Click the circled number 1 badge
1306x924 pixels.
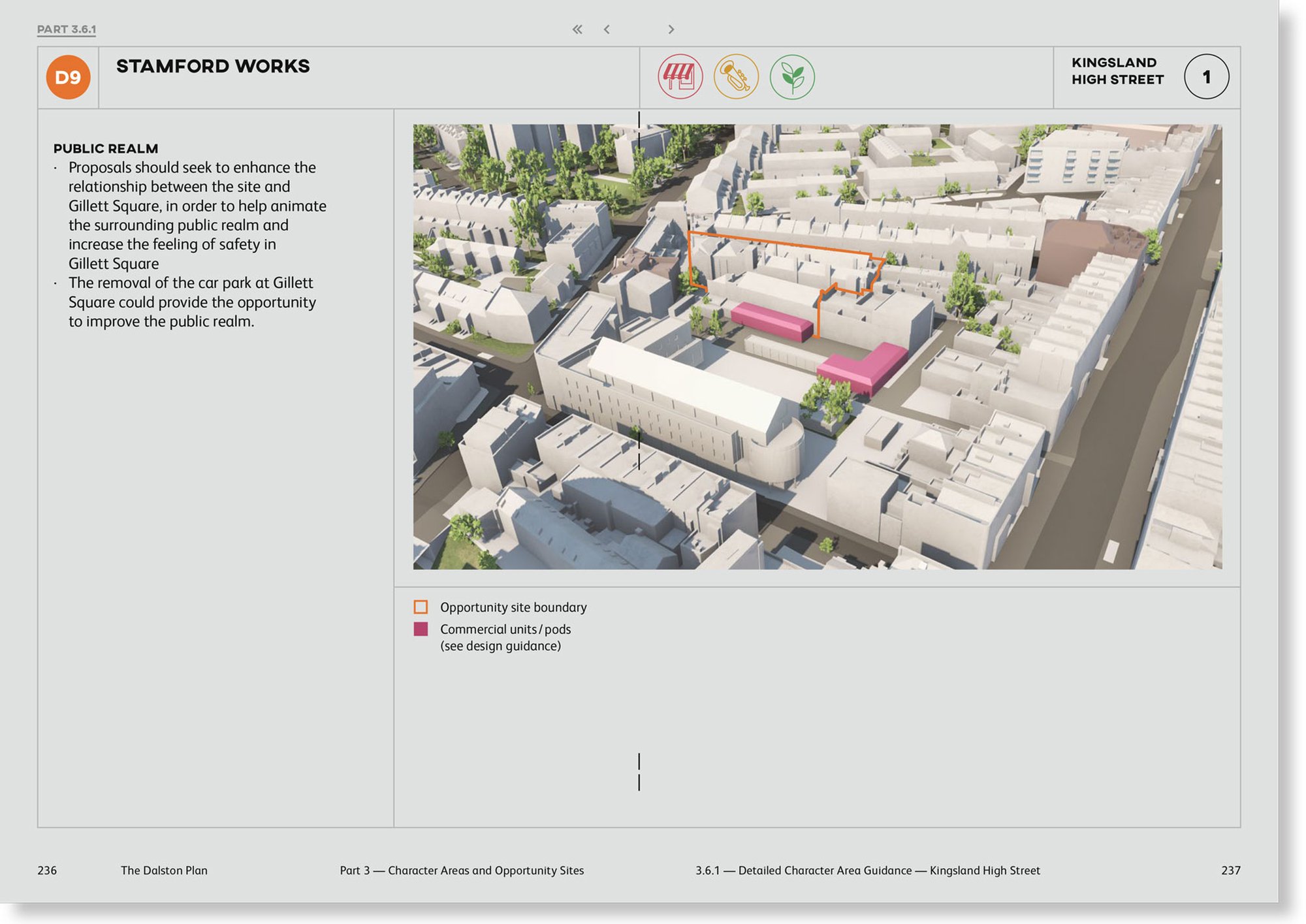(1206, 76)
